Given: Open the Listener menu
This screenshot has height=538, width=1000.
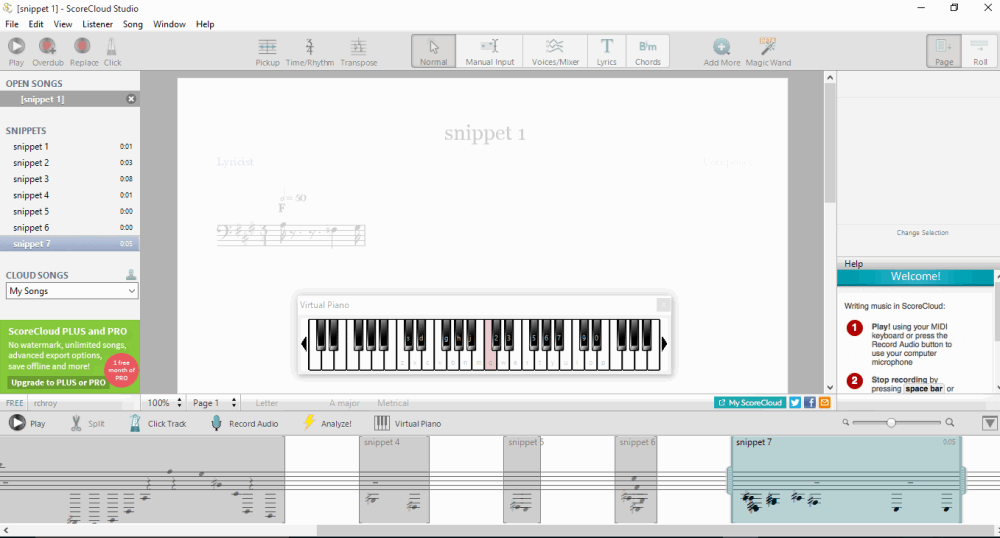Looking at the screenshot, I should click(x=98, y=24).
